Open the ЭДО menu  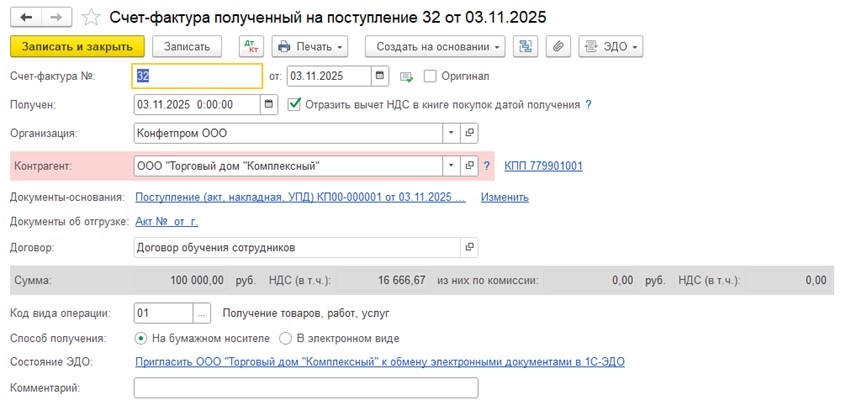click(610, 47)
